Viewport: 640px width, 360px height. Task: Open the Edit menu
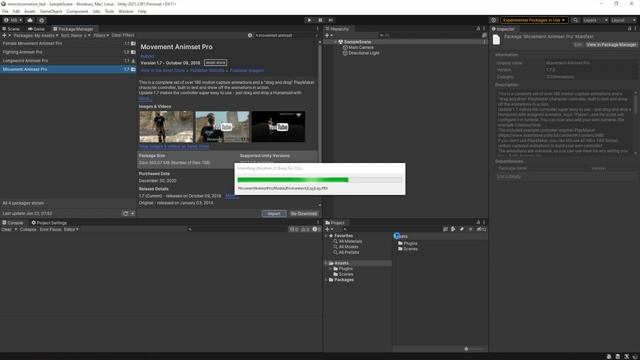(16, 11)
